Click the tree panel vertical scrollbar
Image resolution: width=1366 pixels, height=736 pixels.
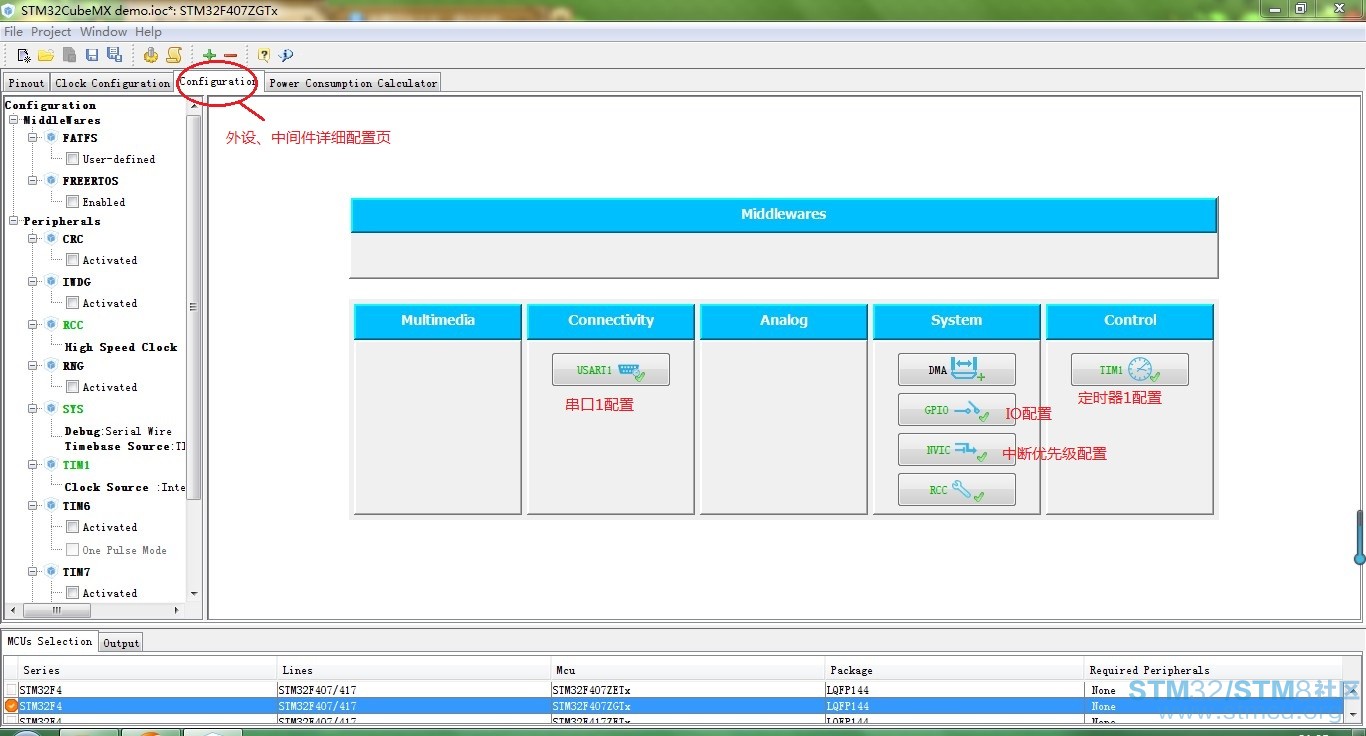click(194, 306)
